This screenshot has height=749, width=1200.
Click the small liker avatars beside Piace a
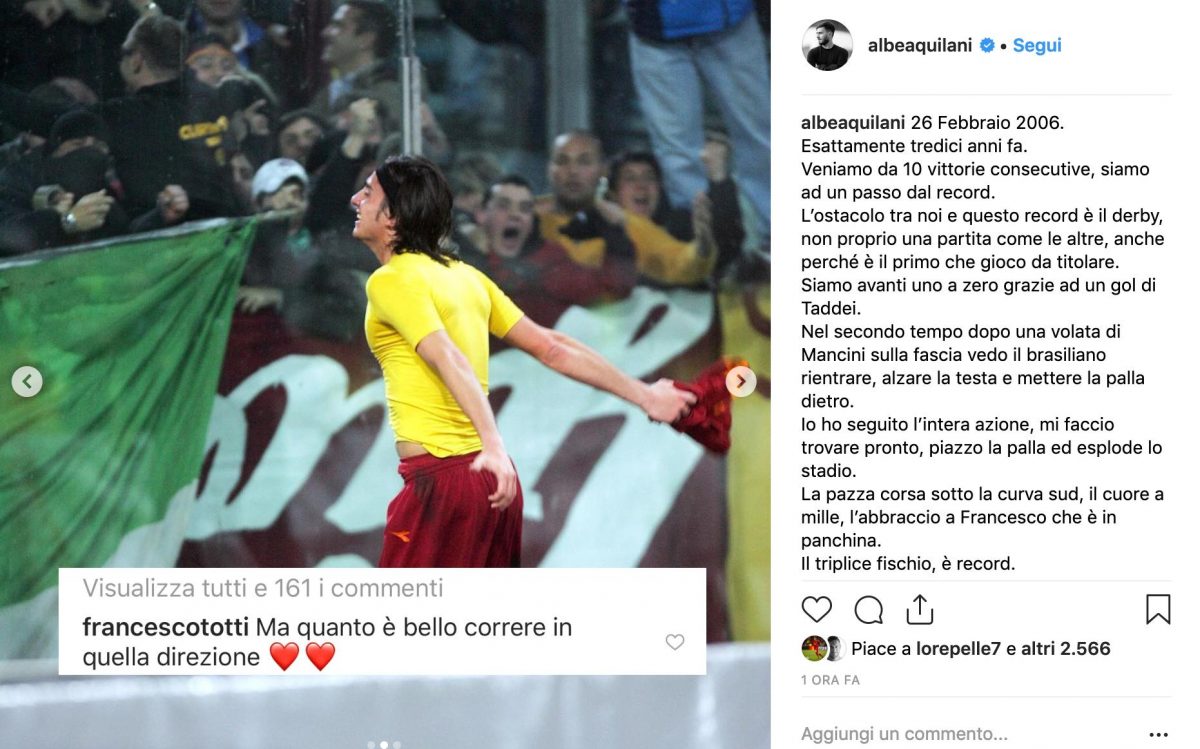coord(823,648)
